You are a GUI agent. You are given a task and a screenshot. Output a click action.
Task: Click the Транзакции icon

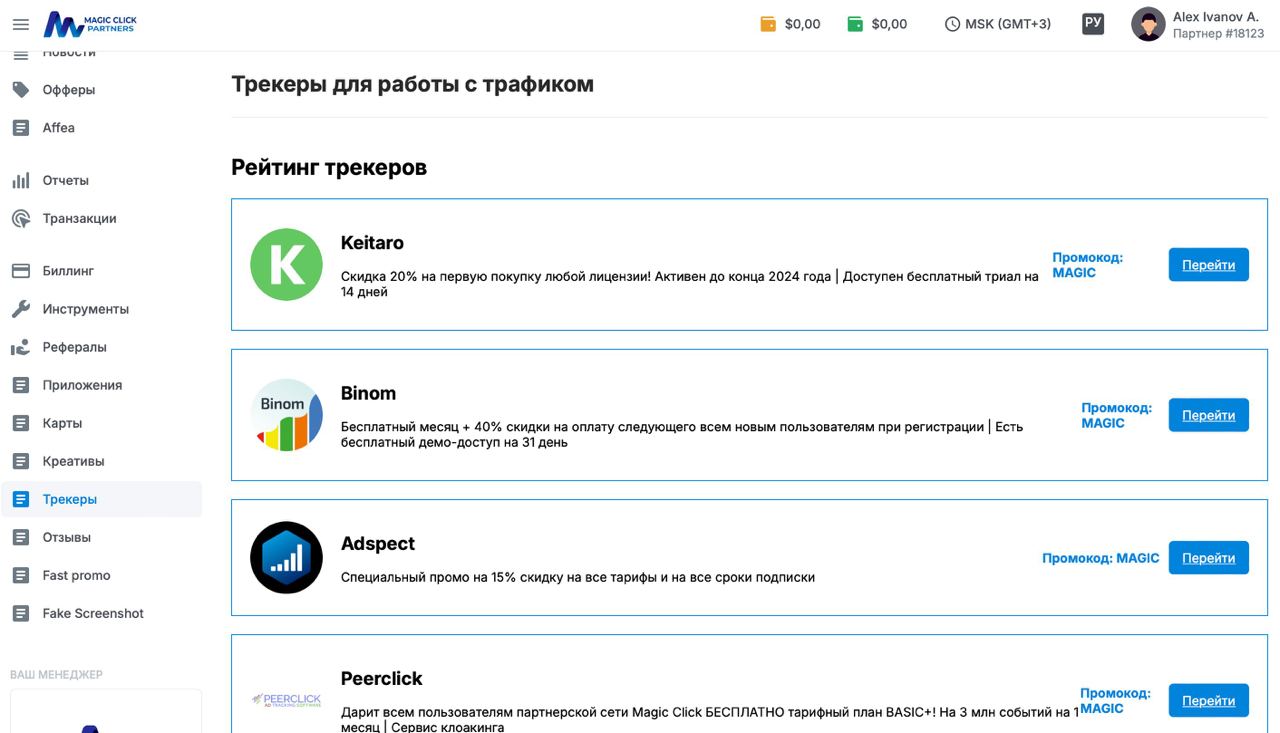pos(20,219)
